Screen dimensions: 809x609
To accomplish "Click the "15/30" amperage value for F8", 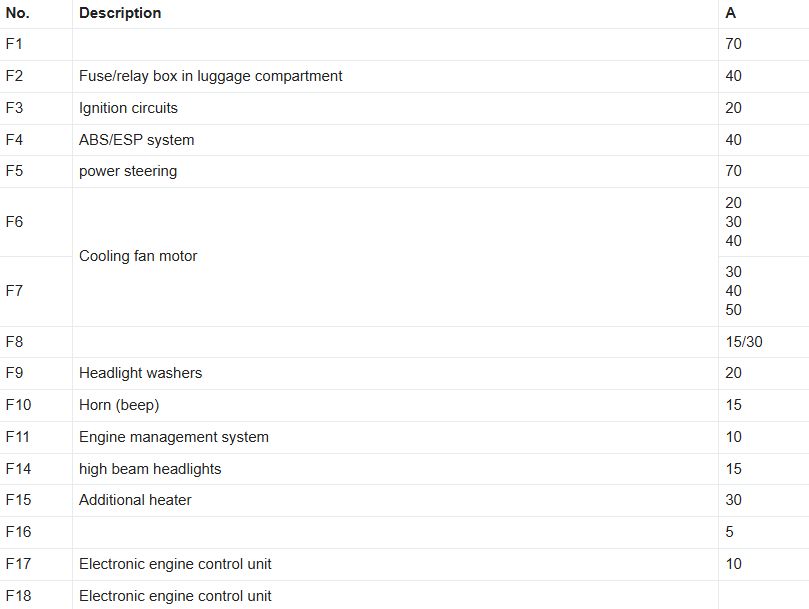I will [744, 342].
